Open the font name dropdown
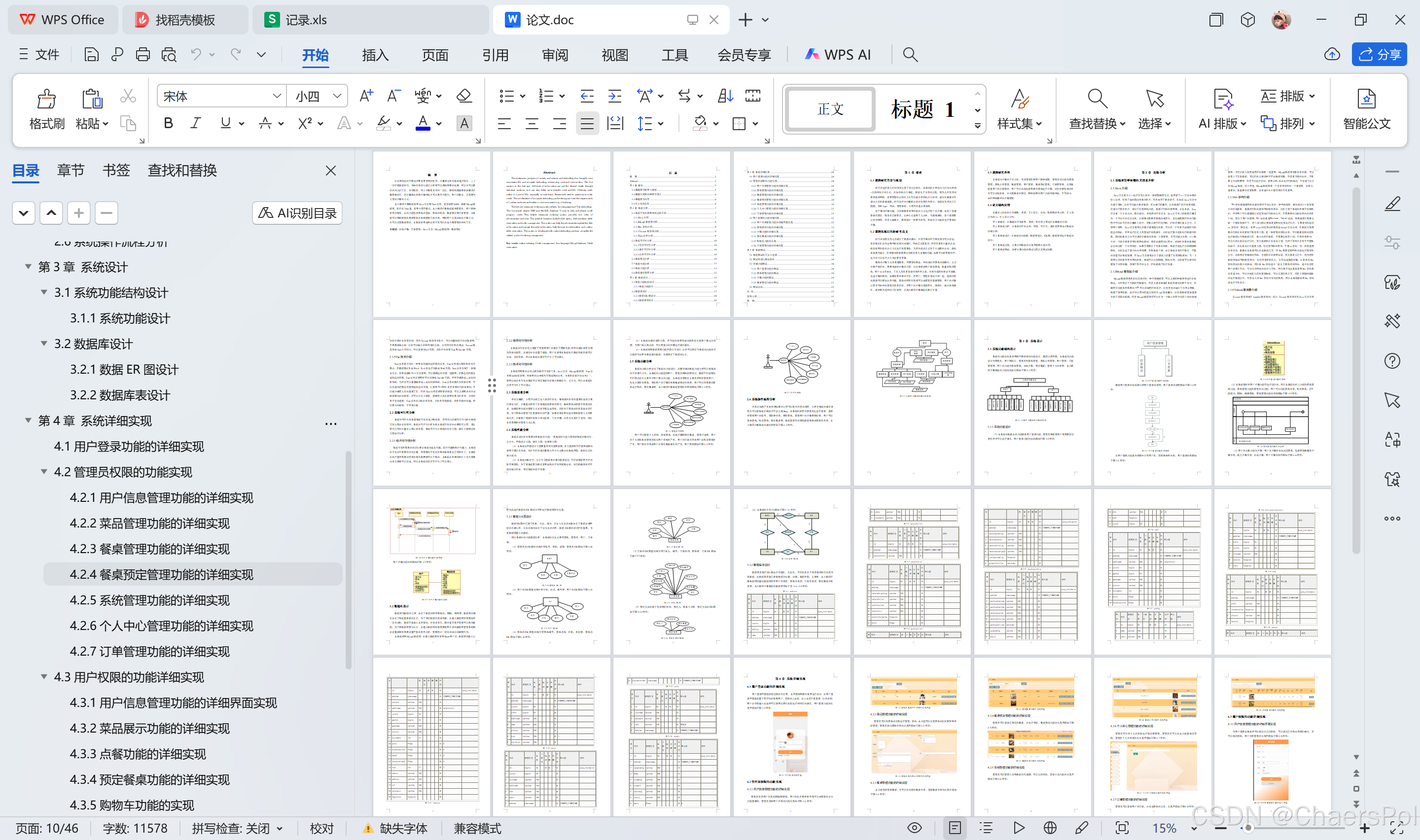The height and width of the screenshot is (840, 1420). [x=276, y=96]
